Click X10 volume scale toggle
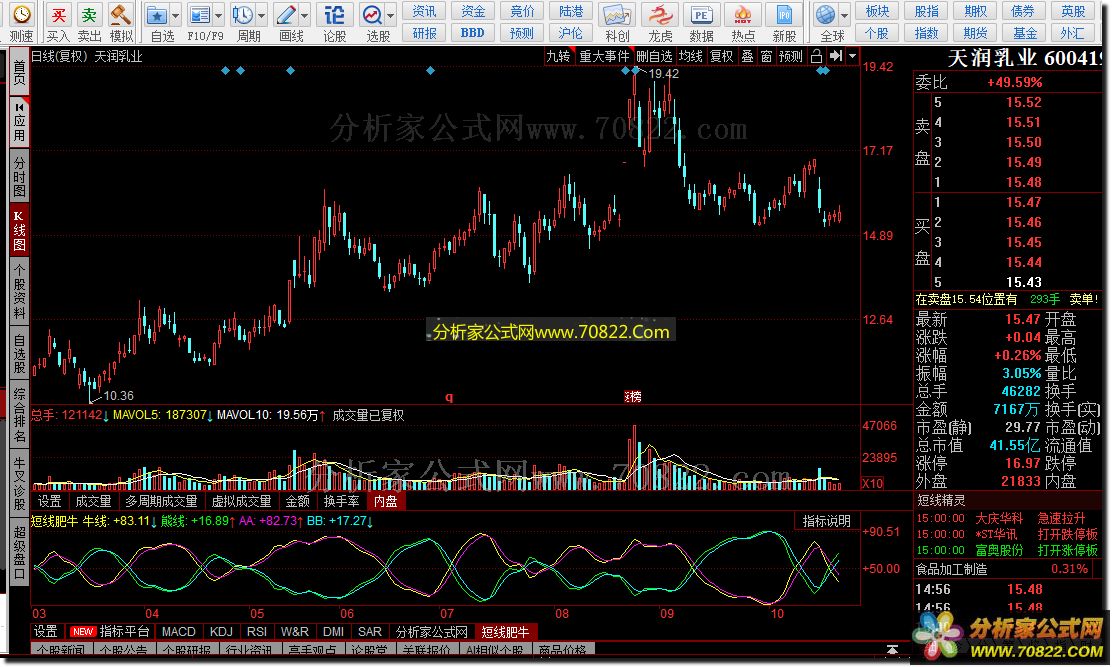 click(x=872, y=483)
